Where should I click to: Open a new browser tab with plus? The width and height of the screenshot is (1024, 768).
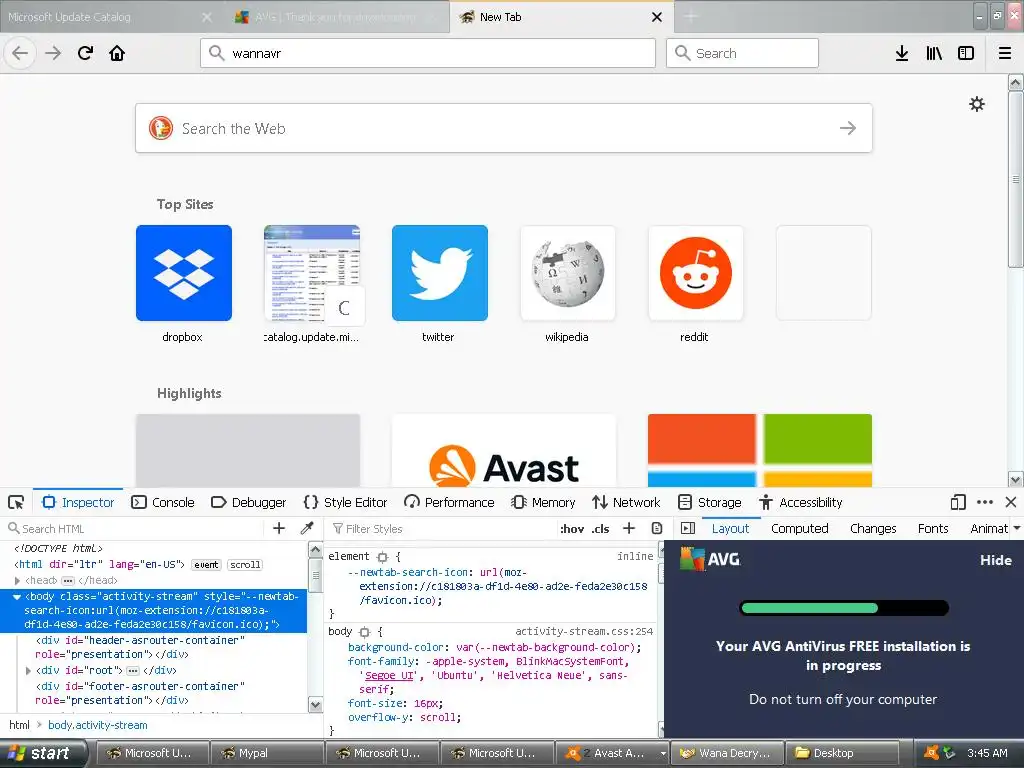691,17
